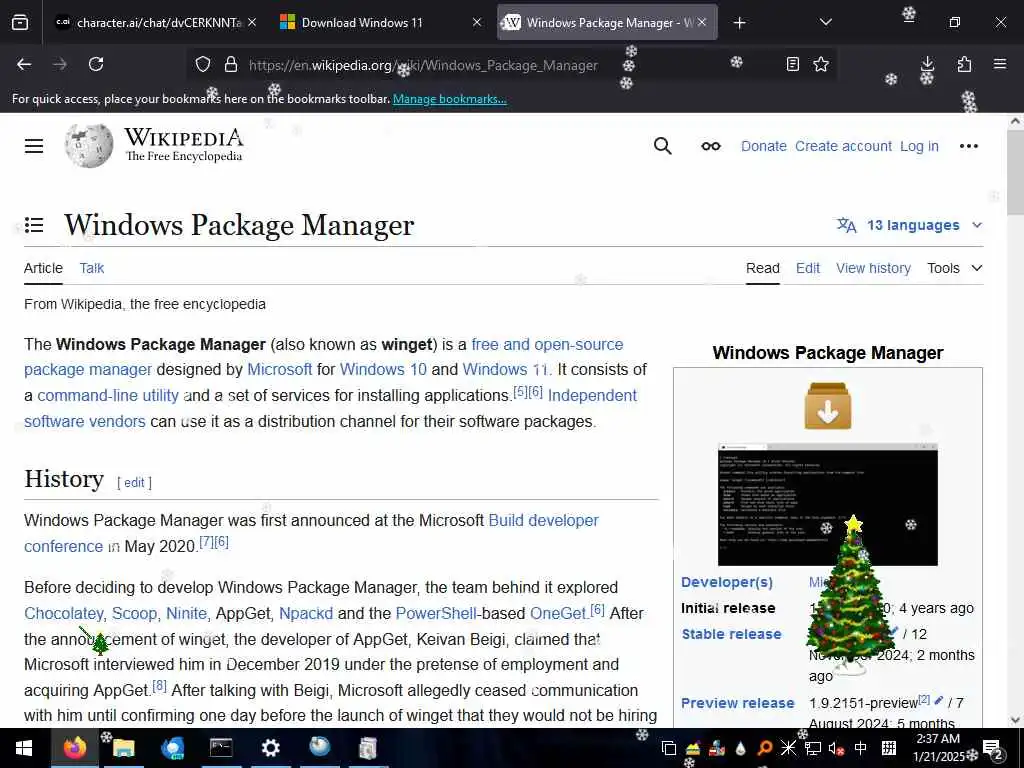Click the History section edit link
The height and width of the screenshot is (768, 1024).
tap(135, 483)
